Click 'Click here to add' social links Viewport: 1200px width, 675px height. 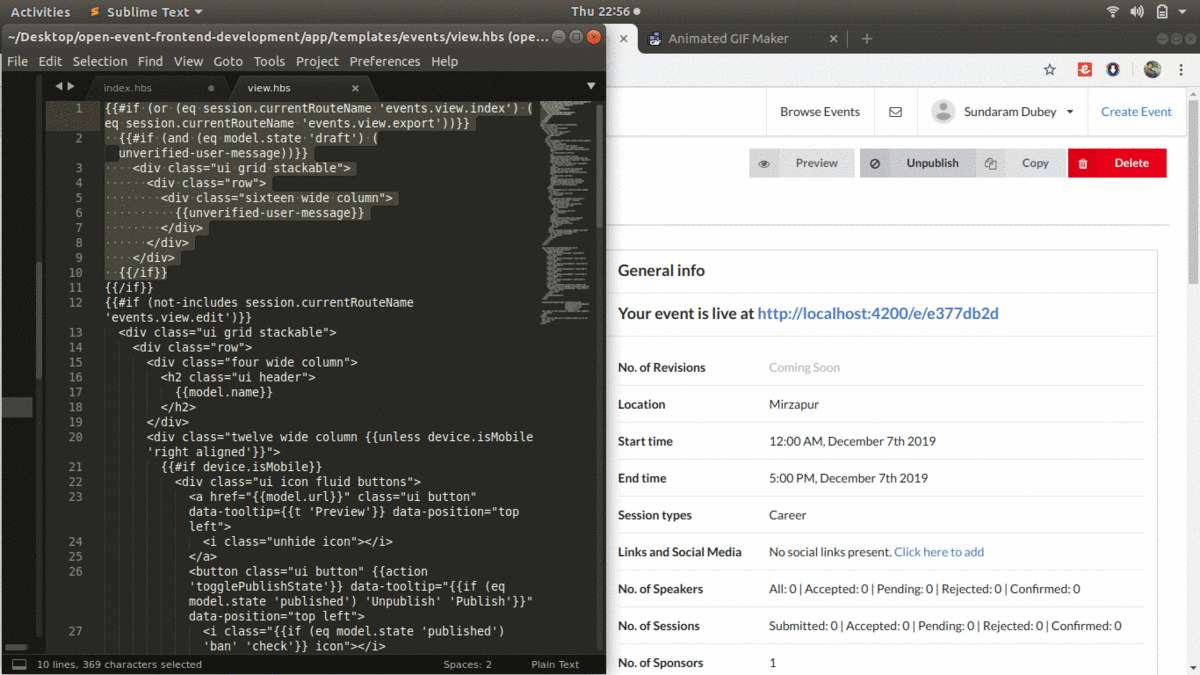[x=939, y=552]
